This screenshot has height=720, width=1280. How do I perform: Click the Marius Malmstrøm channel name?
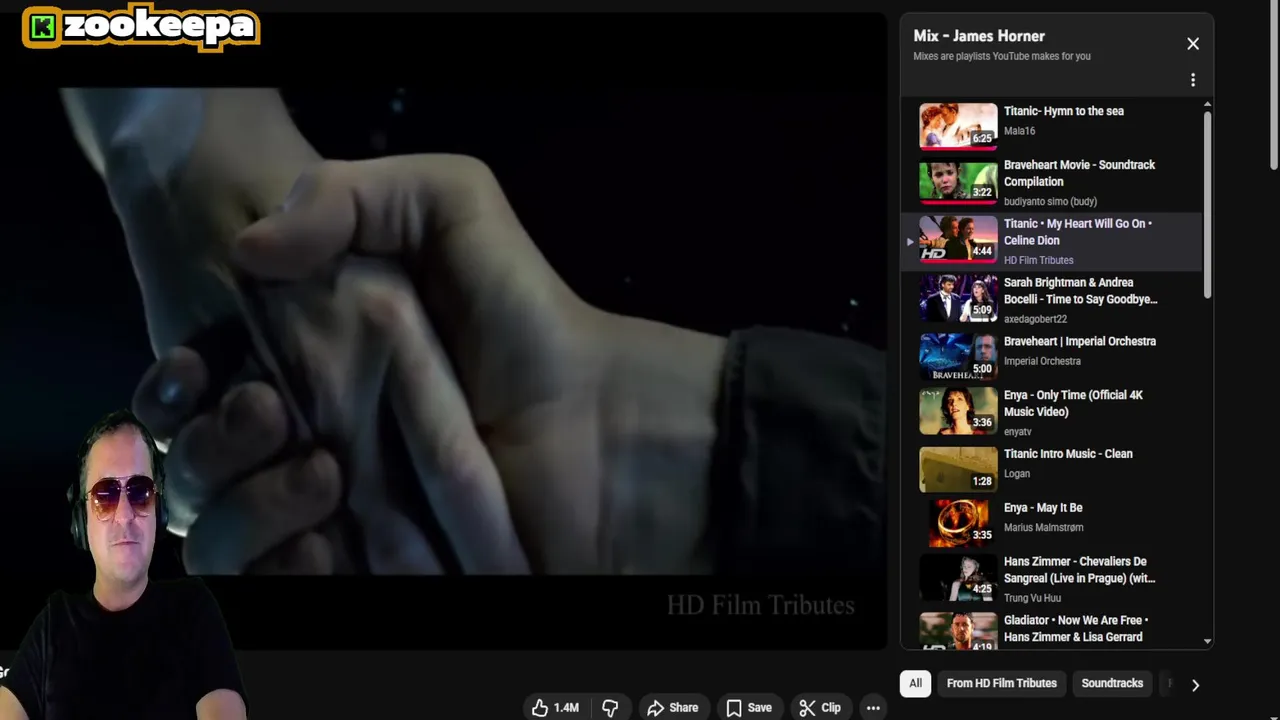1043,527
